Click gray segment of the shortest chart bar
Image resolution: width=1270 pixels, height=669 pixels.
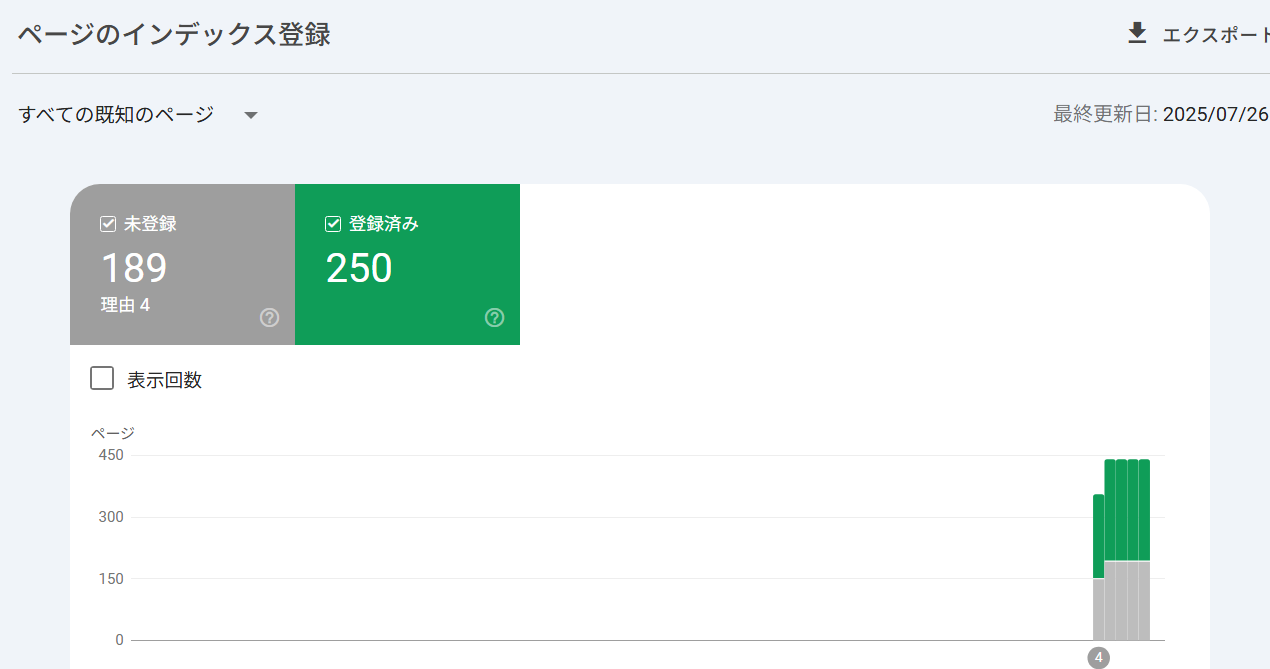[1098, 610]
